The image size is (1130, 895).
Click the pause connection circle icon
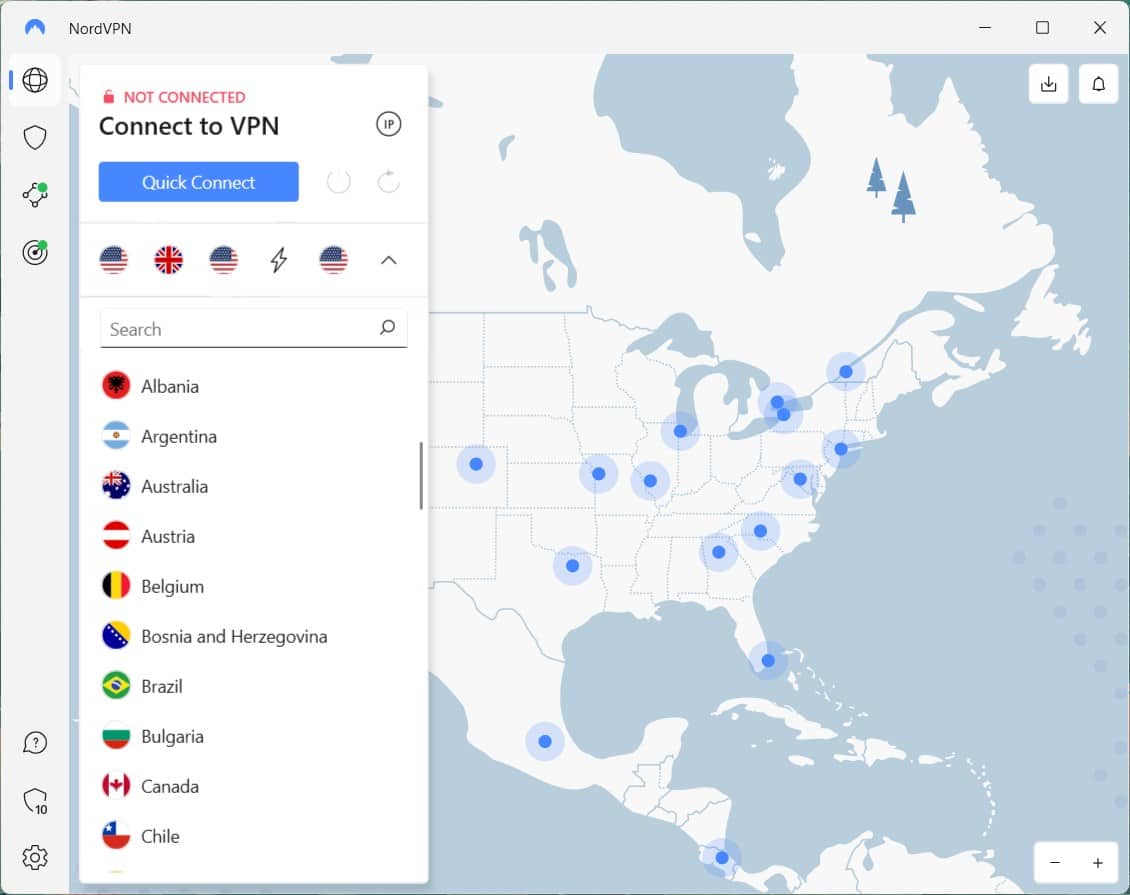click(x=339, y=182)
